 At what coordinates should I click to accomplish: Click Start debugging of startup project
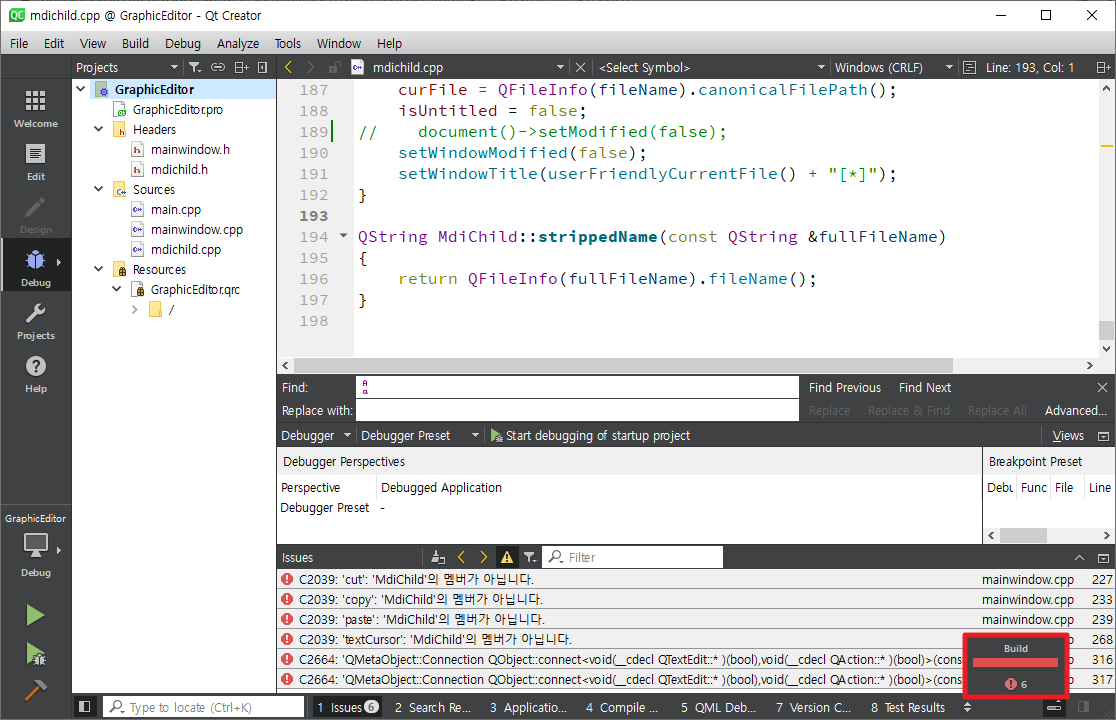click(590, 435)
